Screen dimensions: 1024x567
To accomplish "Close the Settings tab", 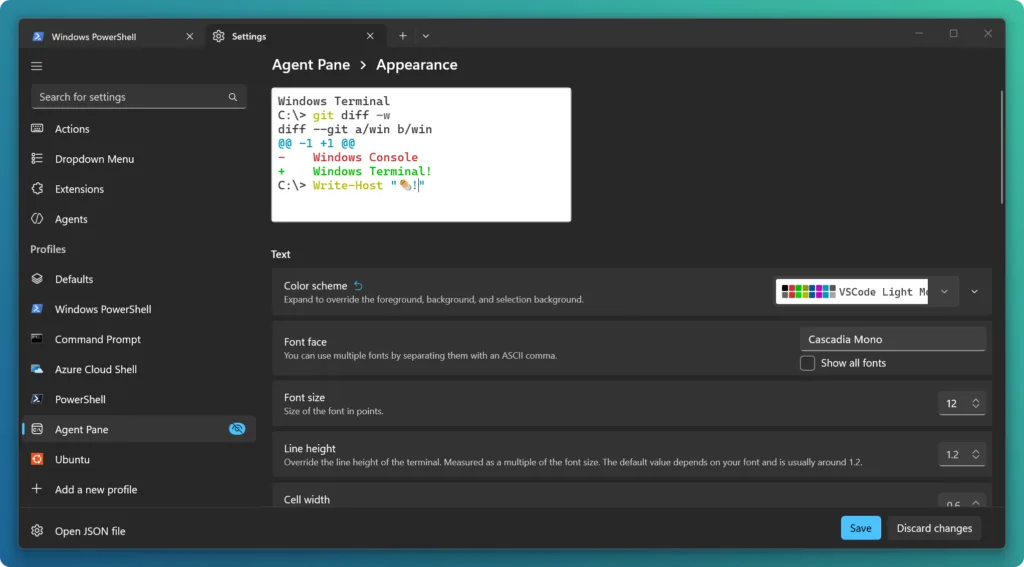I will point(370,37).
